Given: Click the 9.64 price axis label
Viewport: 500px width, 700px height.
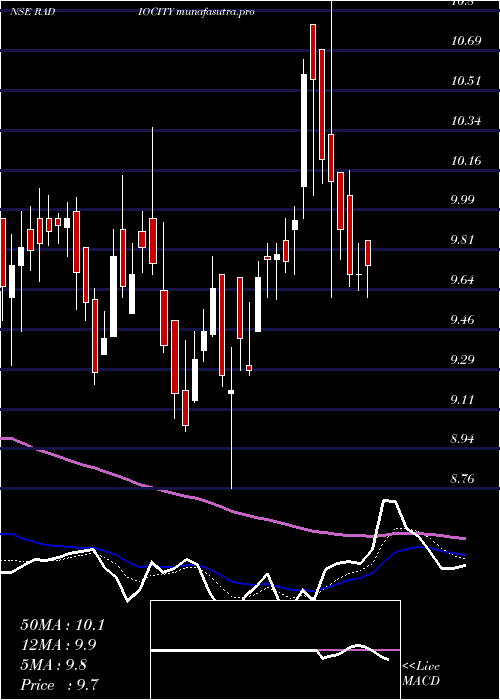Looking at the screenshot, I should [x=466, y=280].
